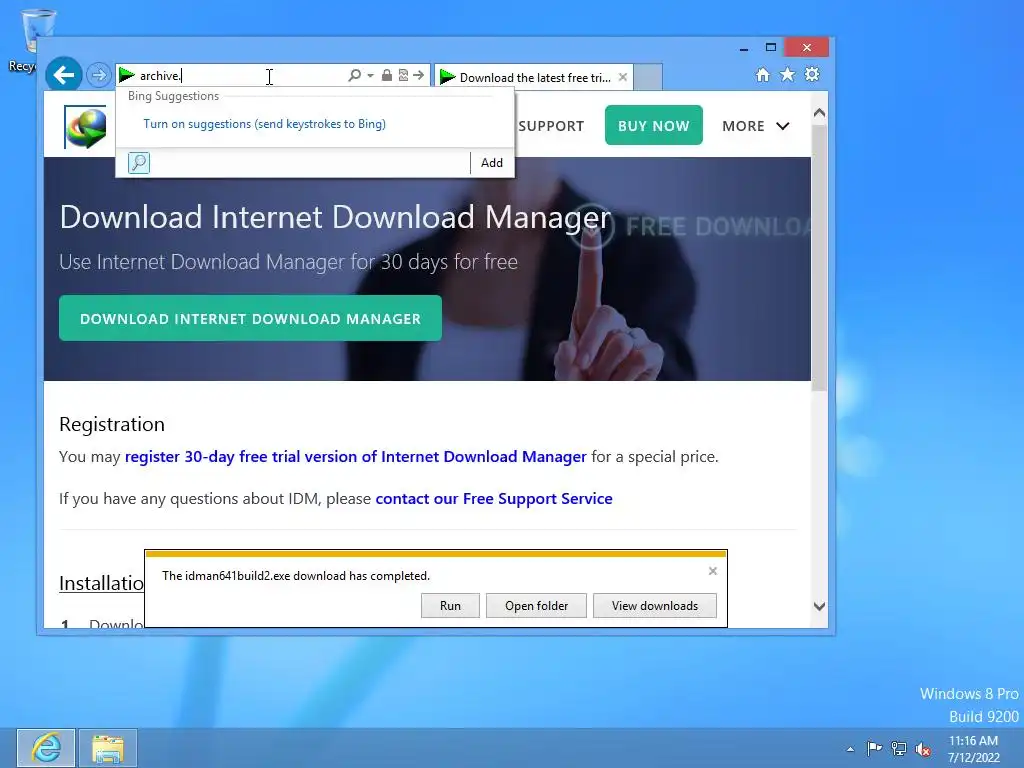Open contact our Free Support Service link
Viewport: 1024px width, 768px height.
(494, 499)
